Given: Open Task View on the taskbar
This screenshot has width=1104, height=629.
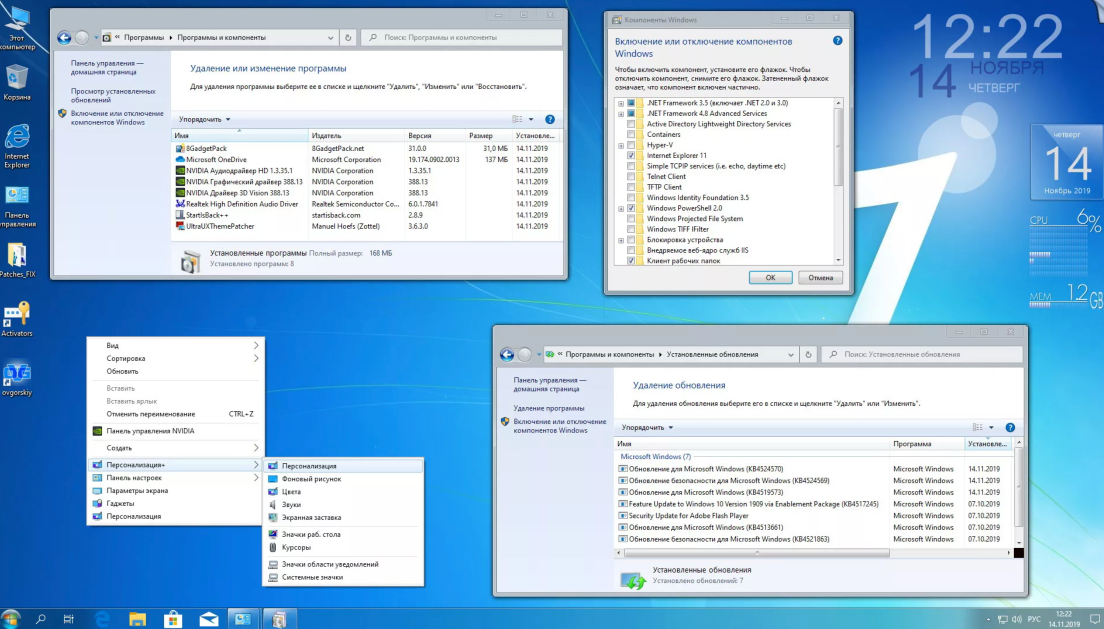Looking at the screenshot, I should pos(68,619).
